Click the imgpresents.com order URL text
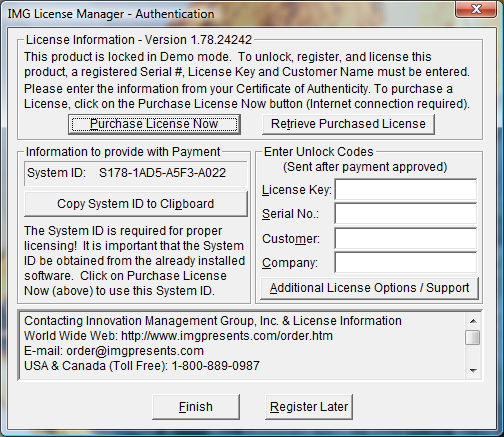This screenshot has width=504, height=437. (227, 336)
